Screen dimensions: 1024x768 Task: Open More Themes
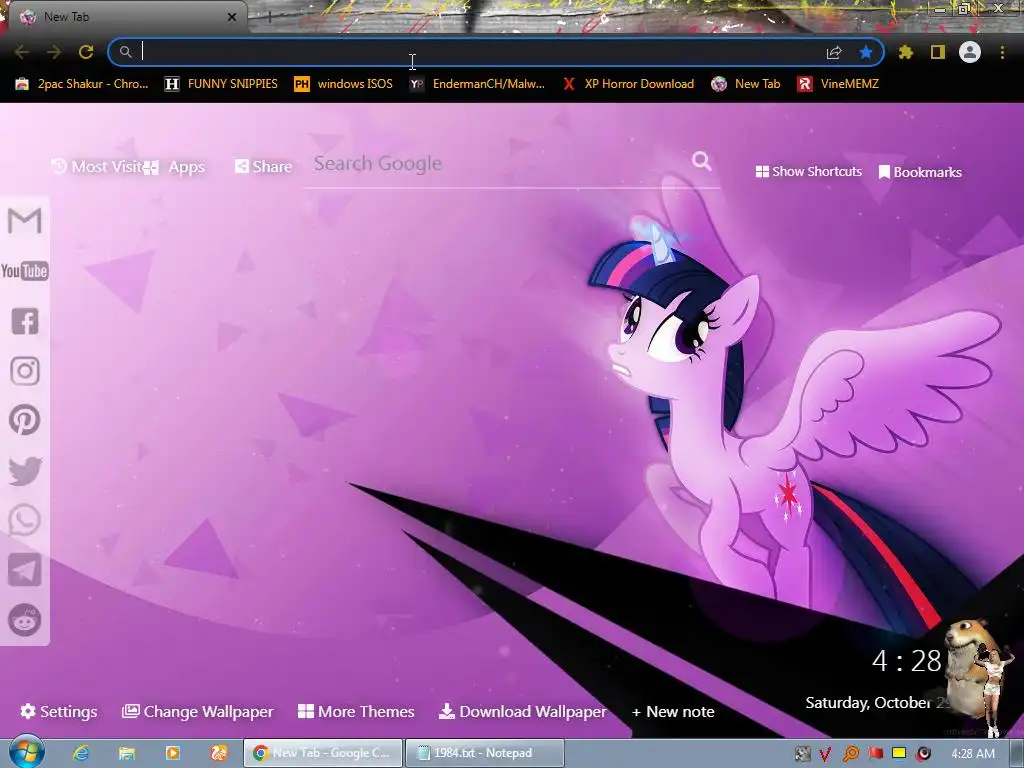coord(356,711)
